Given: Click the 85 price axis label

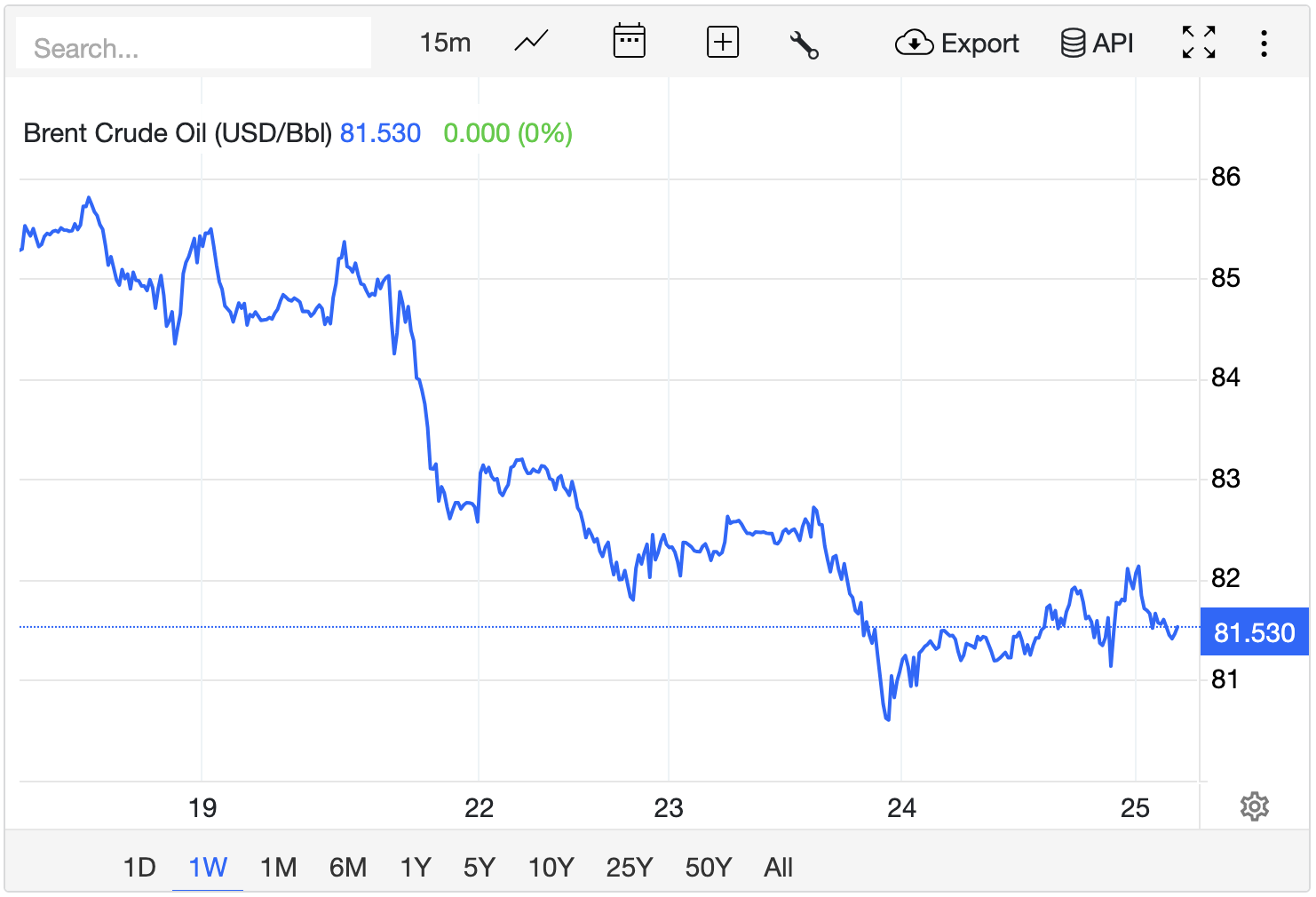Looking at the screenshot, I should [x=1225, y=278].
